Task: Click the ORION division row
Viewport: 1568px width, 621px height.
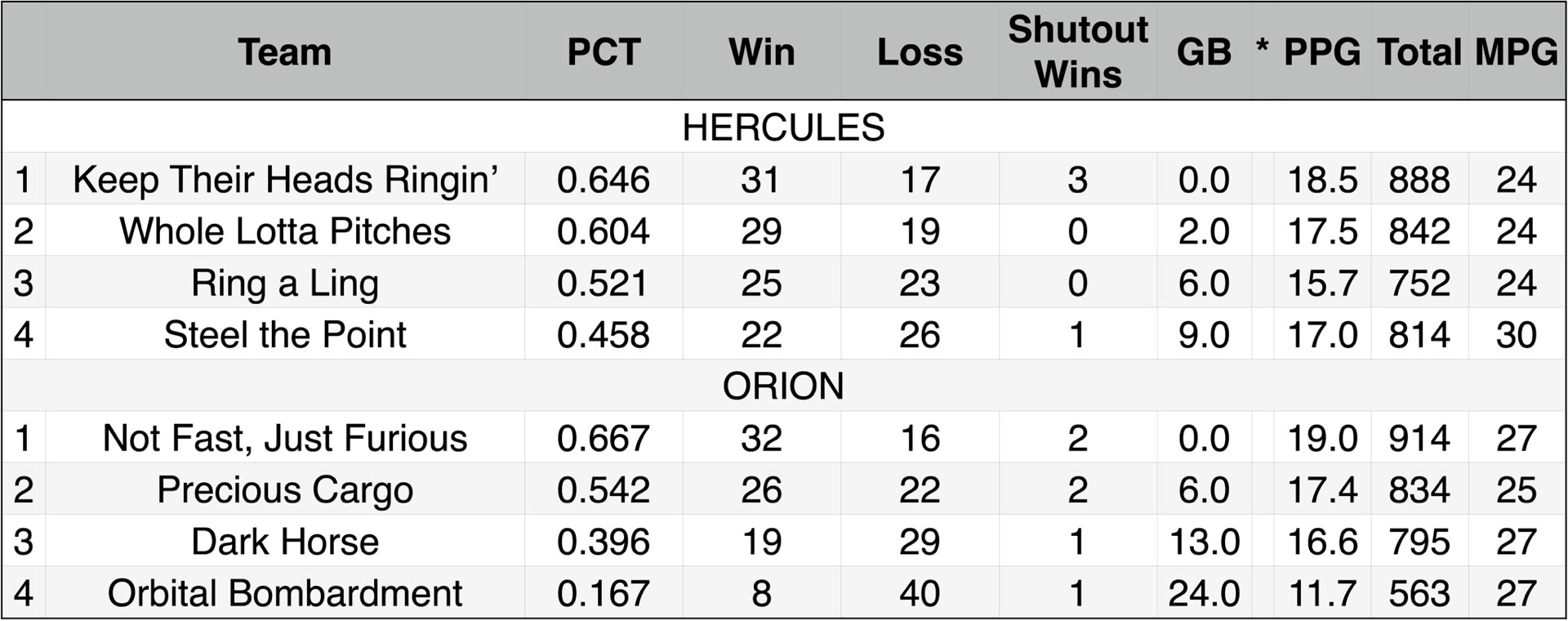Action: (x=784, y=385)
